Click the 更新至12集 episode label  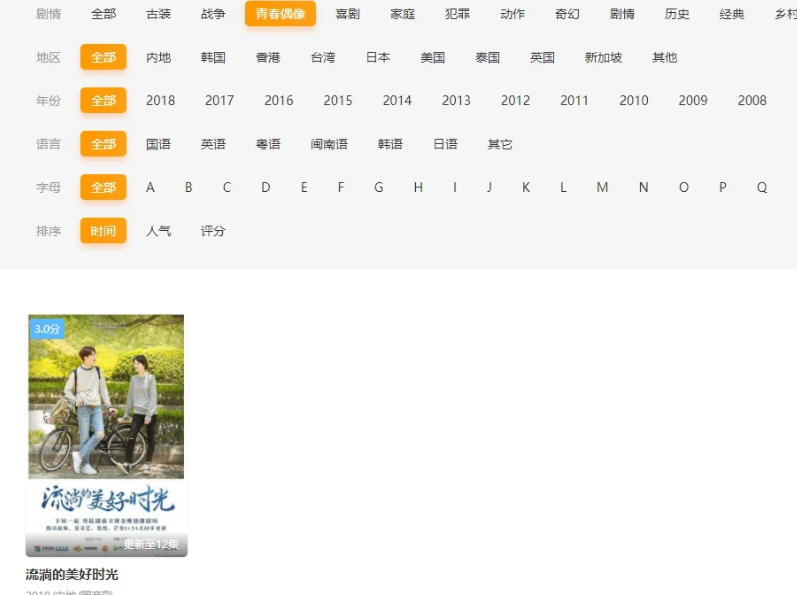(151, 544)
